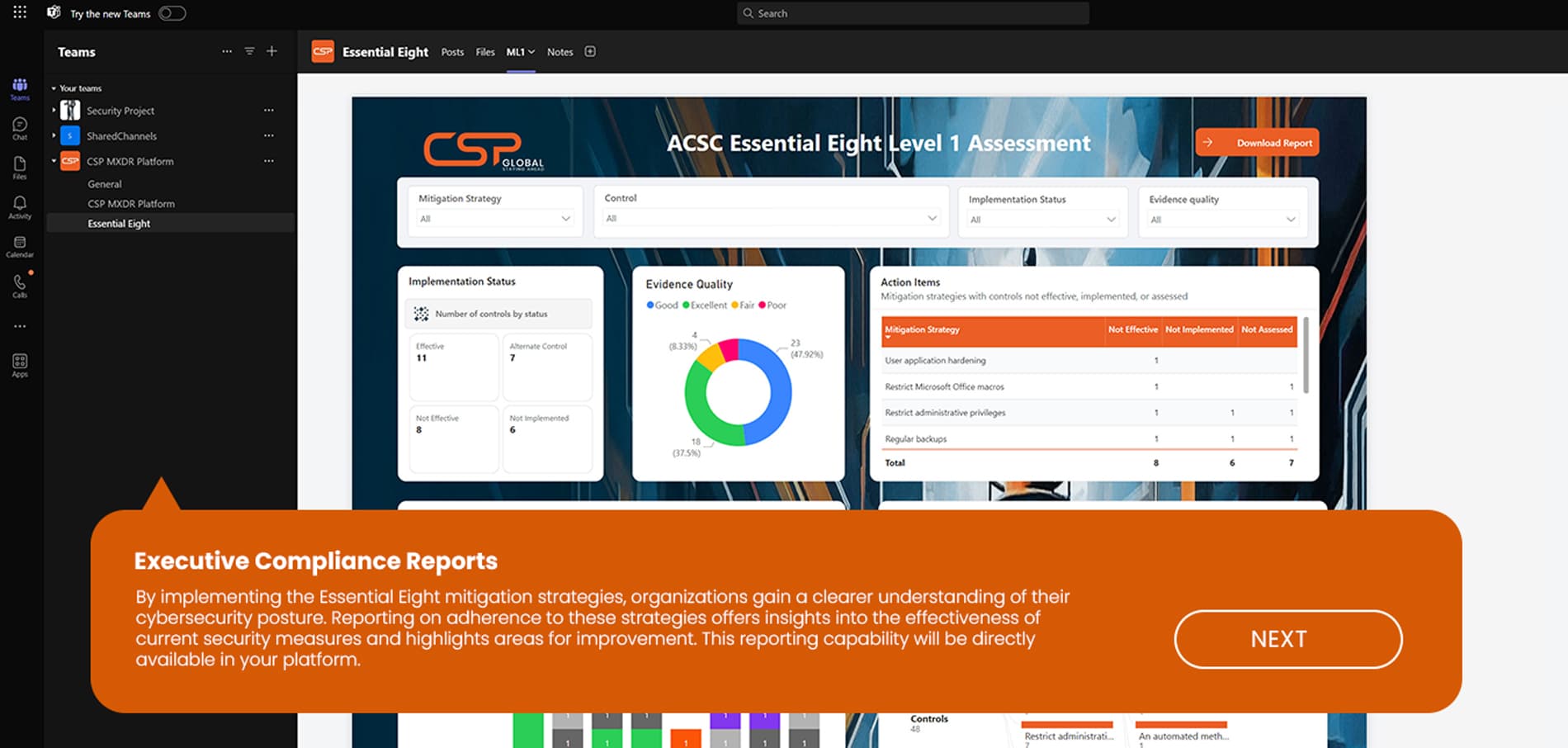Click the Effective 11 status card
This screenshot has width=1568, height=748.
(454, 367)
